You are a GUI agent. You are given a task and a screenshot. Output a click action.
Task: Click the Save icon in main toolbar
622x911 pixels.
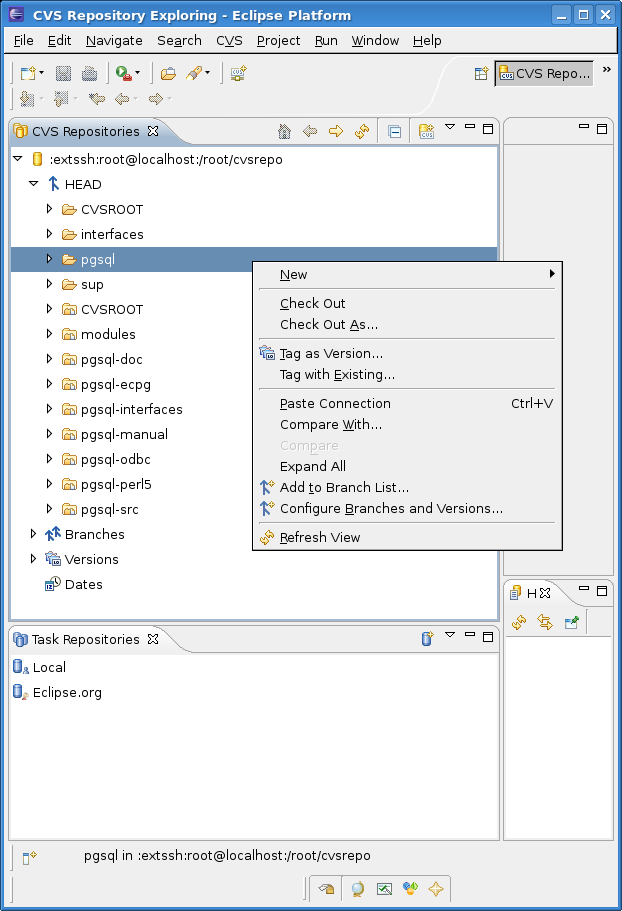coord(63,73)
